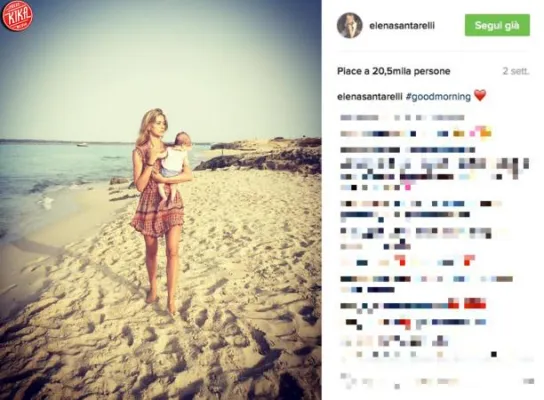Click the red heart emoji in the caption
The width and height of the screenshot is (544, 400).
click(x=480, y=95)
